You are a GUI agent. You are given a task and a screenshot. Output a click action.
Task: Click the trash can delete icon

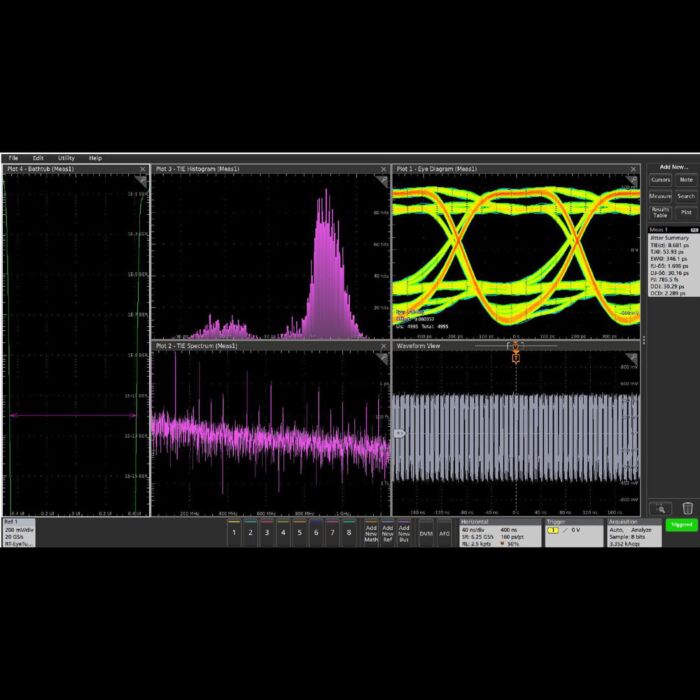(x=687, y=508)
